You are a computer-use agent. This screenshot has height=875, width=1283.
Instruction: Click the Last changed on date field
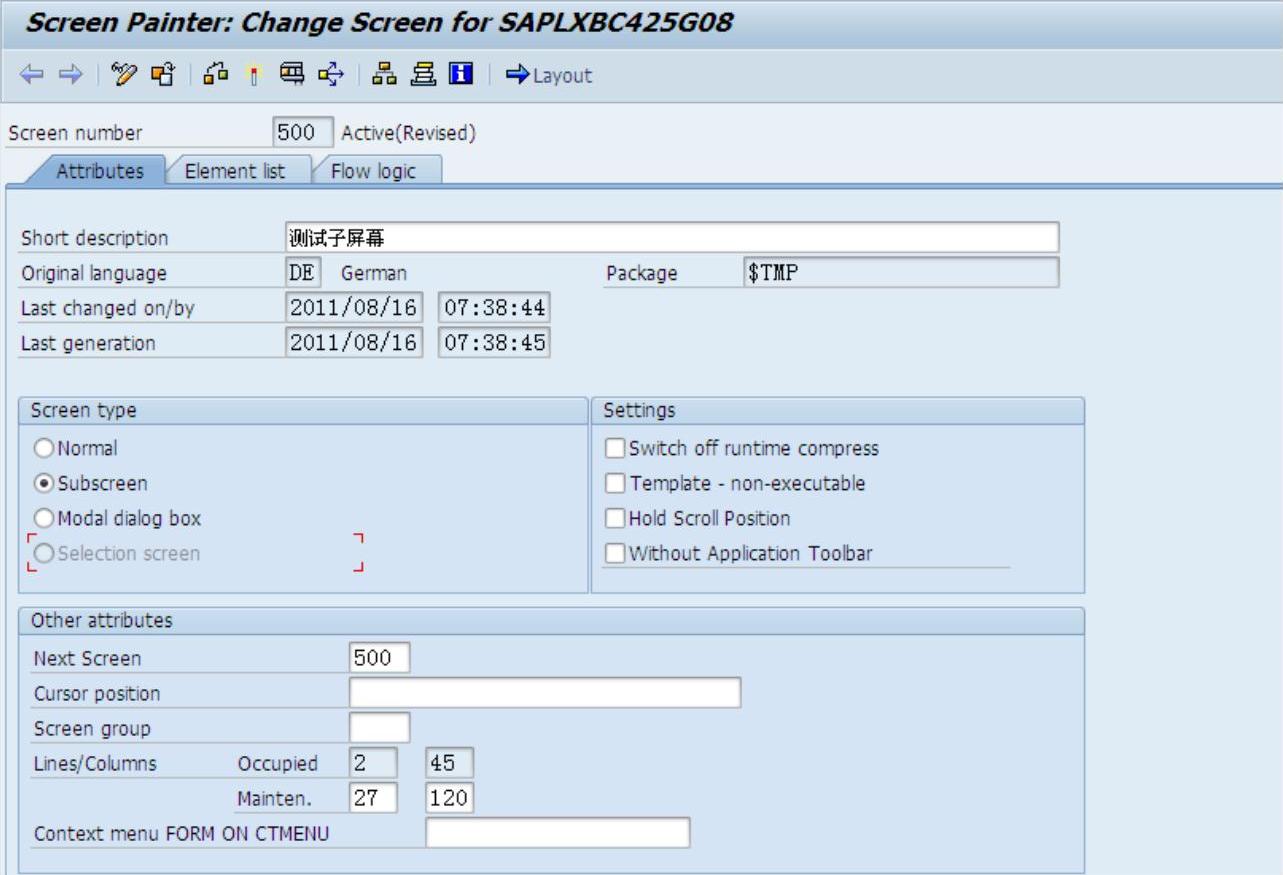tap(354, 308)
